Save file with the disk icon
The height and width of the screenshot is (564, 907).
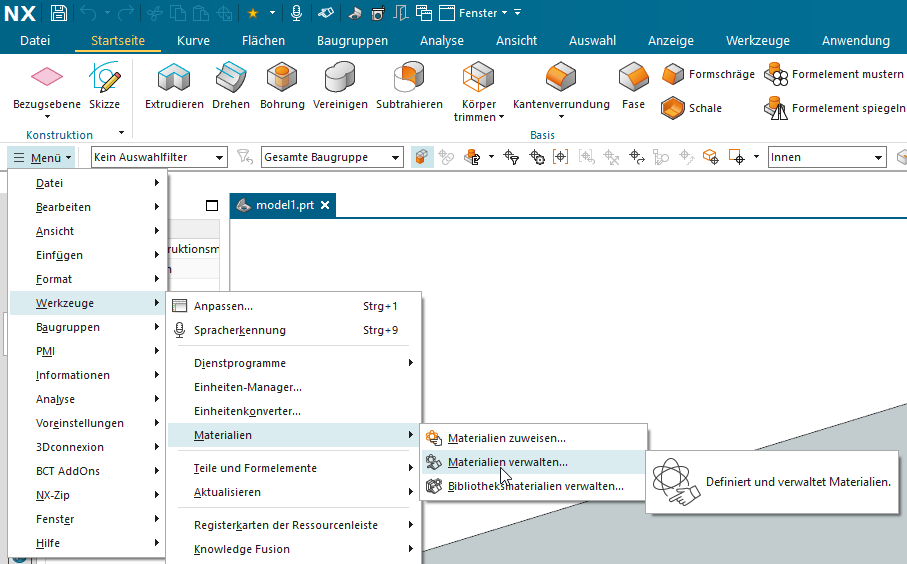pyautogui.click(x=59, y=13)
